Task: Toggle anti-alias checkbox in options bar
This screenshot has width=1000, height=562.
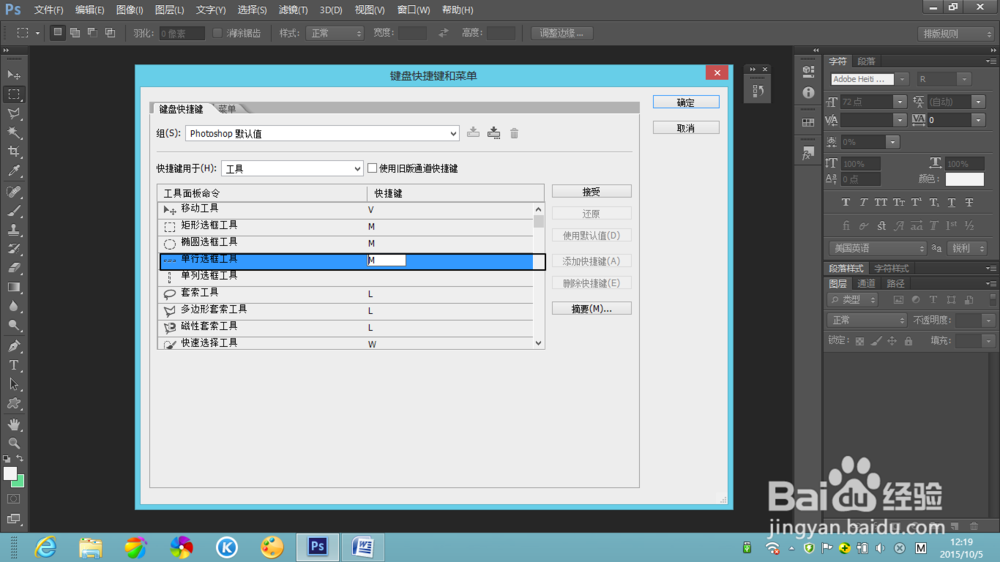Action: 217,33
